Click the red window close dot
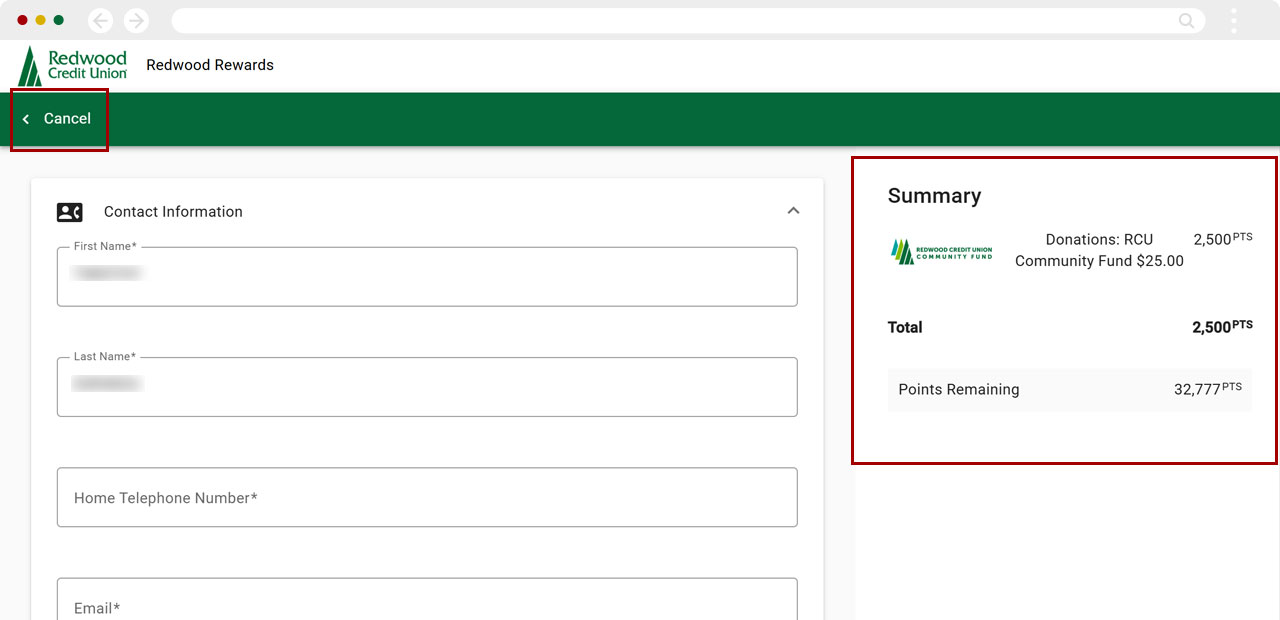 pos(22,20)
